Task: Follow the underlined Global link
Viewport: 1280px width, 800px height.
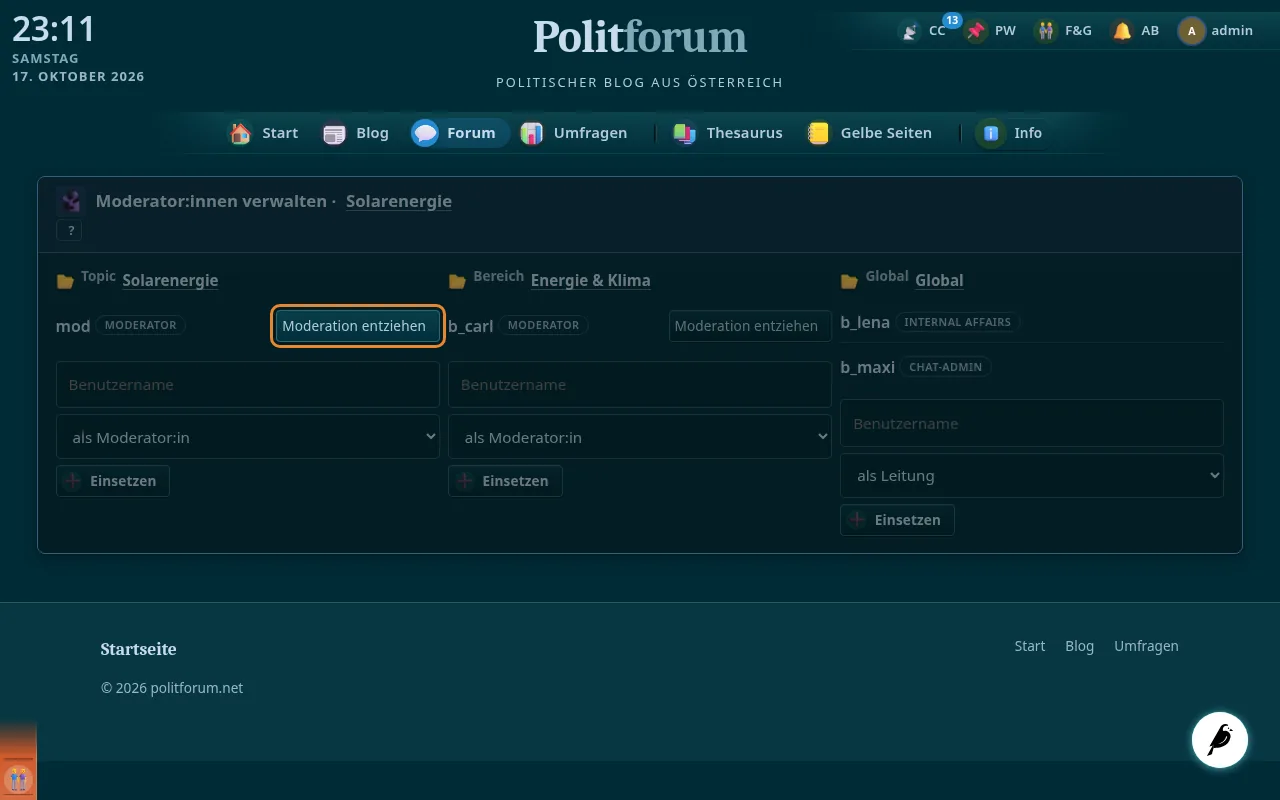Action: tap(939, 280)
